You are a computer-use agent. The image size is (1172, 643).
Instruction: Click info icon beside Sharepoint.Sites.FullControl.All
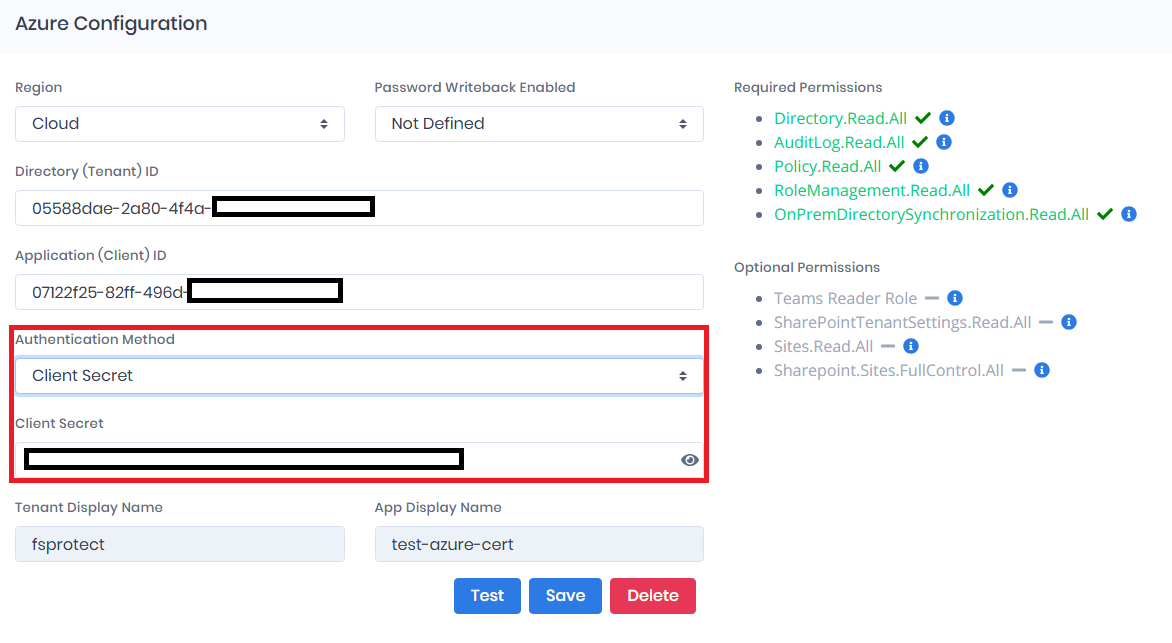tap(1041, 370)
